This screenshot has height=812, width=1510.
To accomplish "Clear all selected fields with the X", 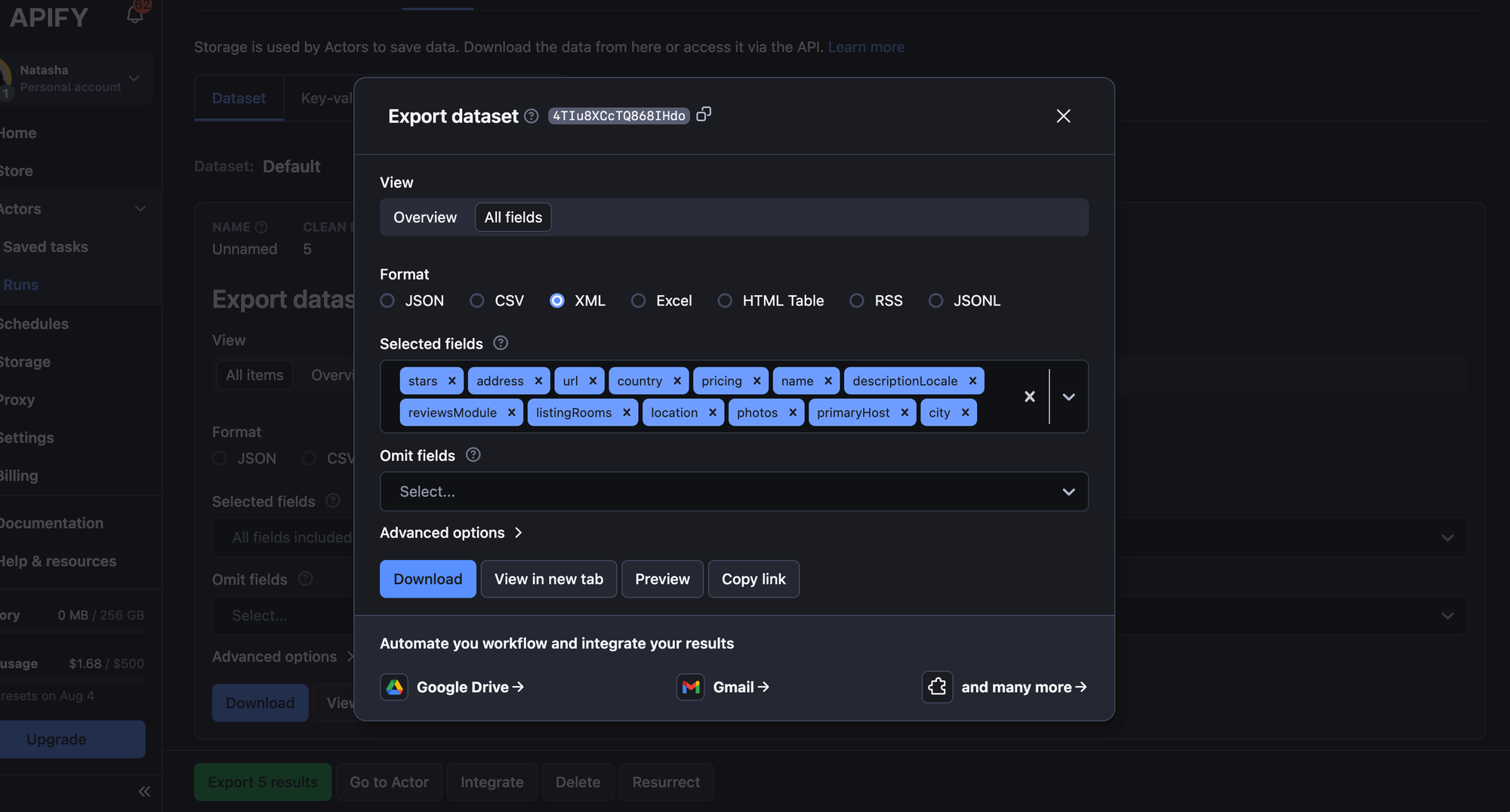I will tap(1029, 396).
